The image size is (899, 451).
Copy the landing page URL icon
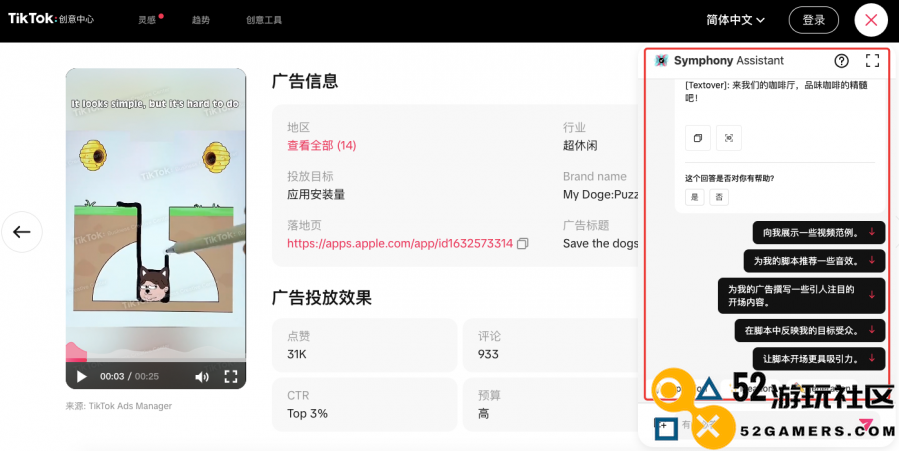coord(522,244)
